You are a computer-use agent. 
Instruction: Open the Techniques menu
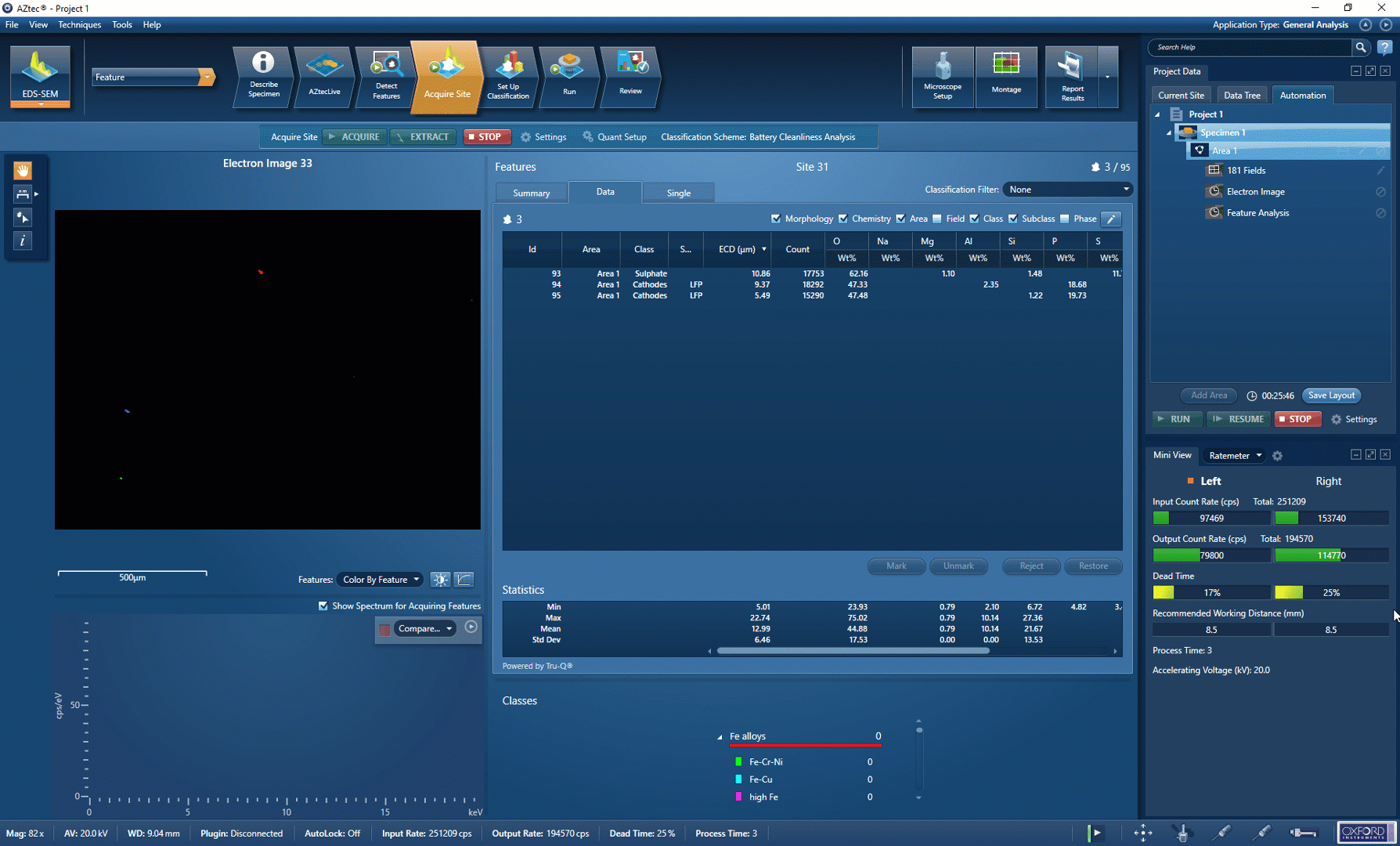[x=79, y=25]
